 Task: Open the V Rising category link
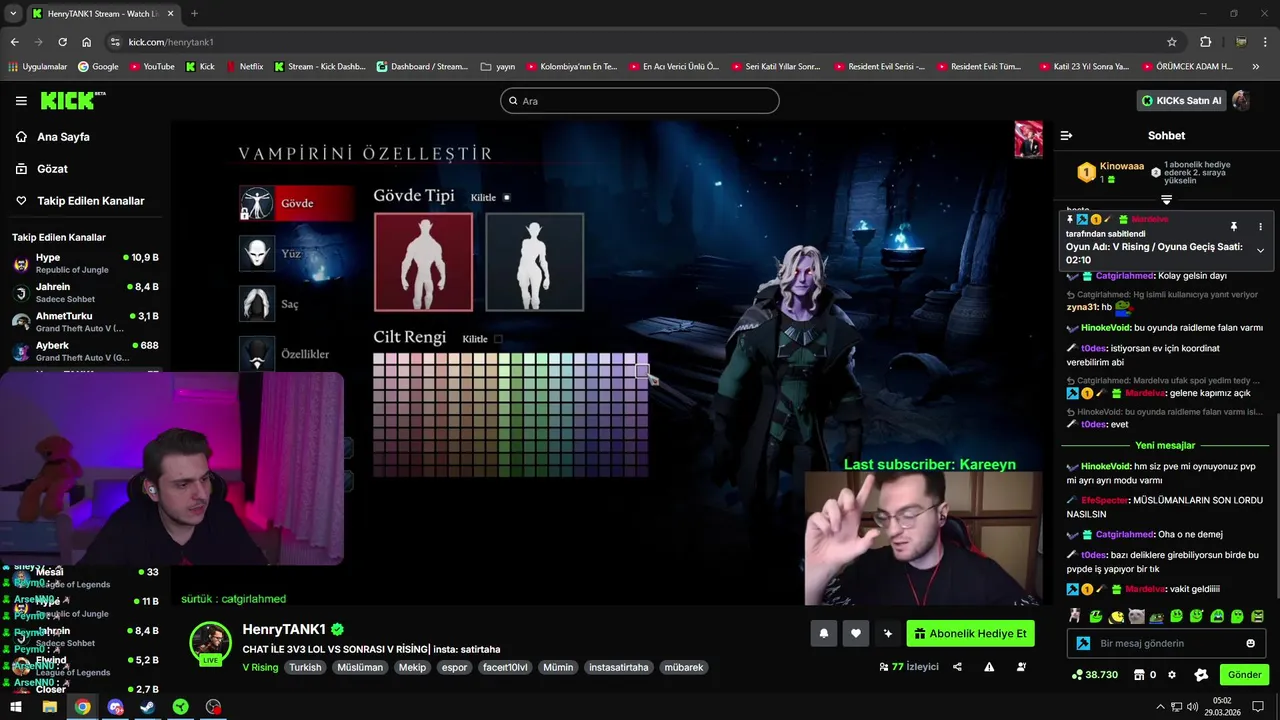click(260, 667)
